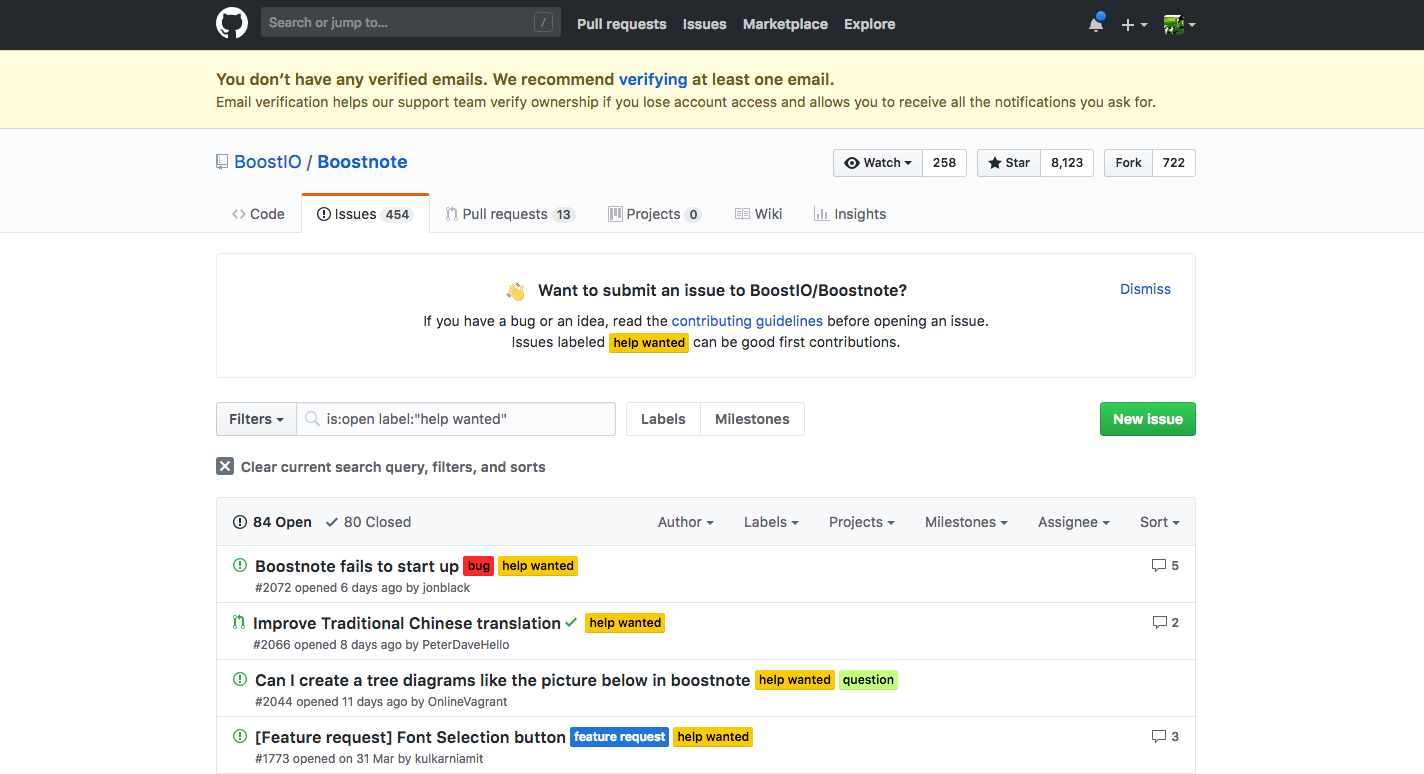Screen dimensions: 1424x774
Task: Open the Boostnote repository name link
Action: click(362, 162)
